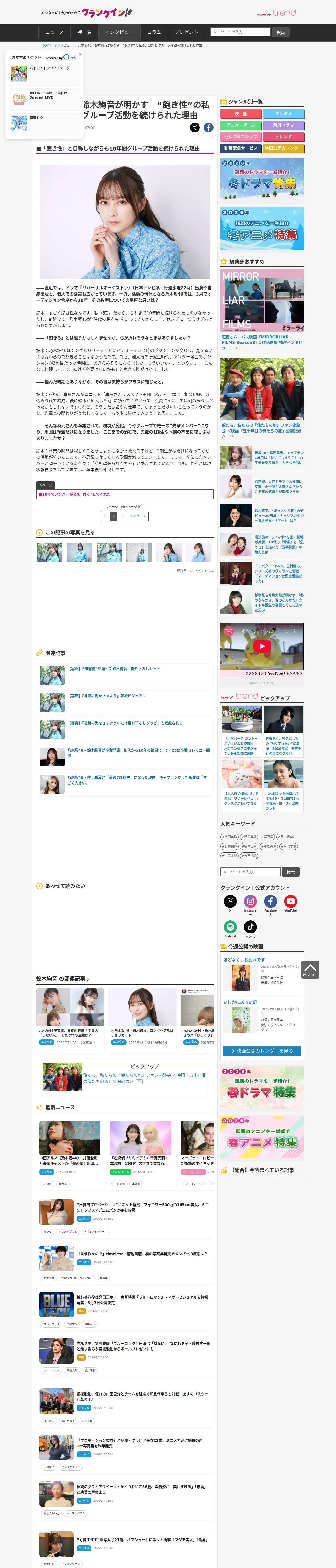The image size is (336, 1568).
Task: Open 動画配信サービス genre button
Action: click(241, 148)
